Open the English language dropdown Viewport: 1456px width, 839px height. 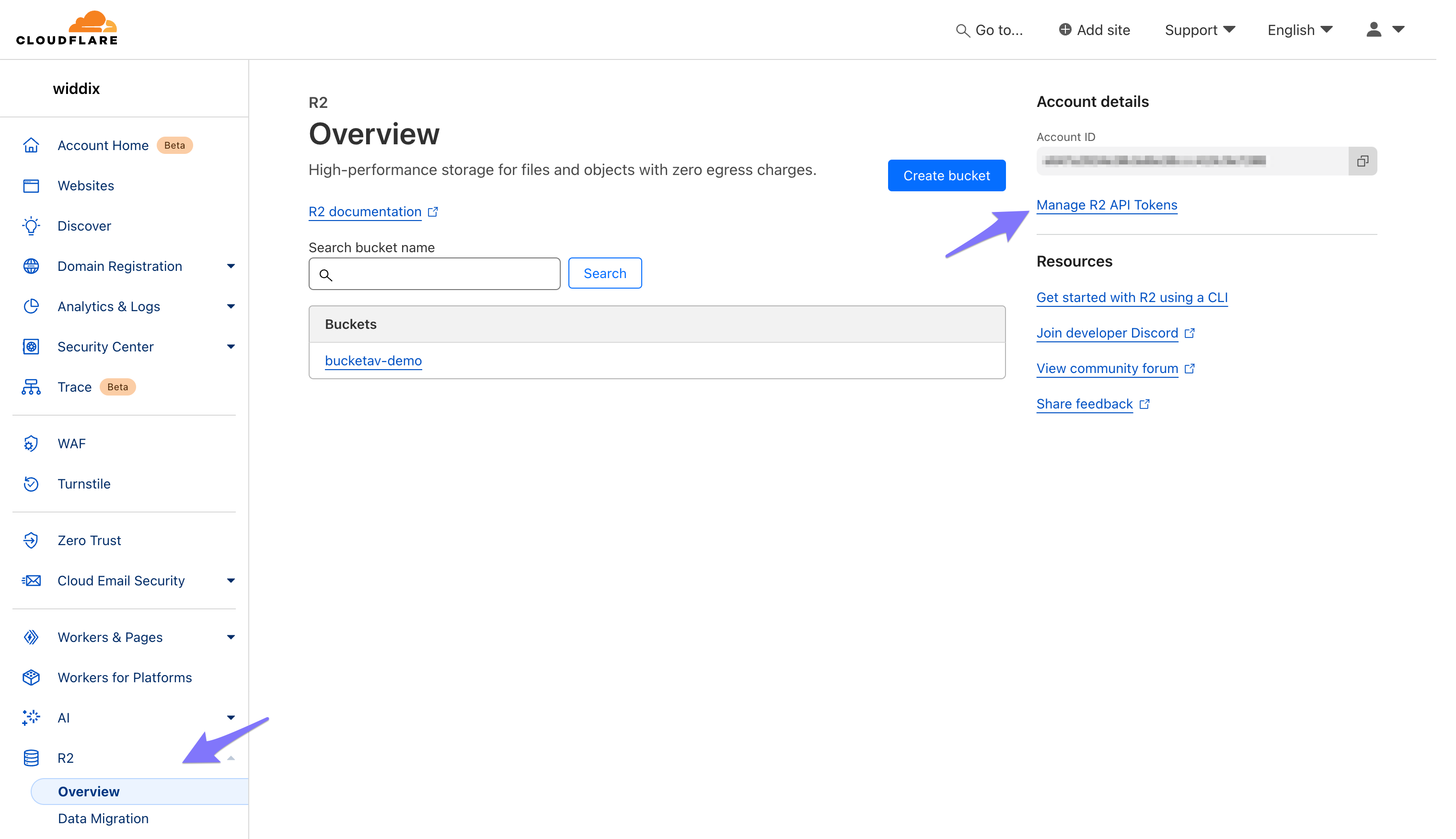(x=1300, y=30)
